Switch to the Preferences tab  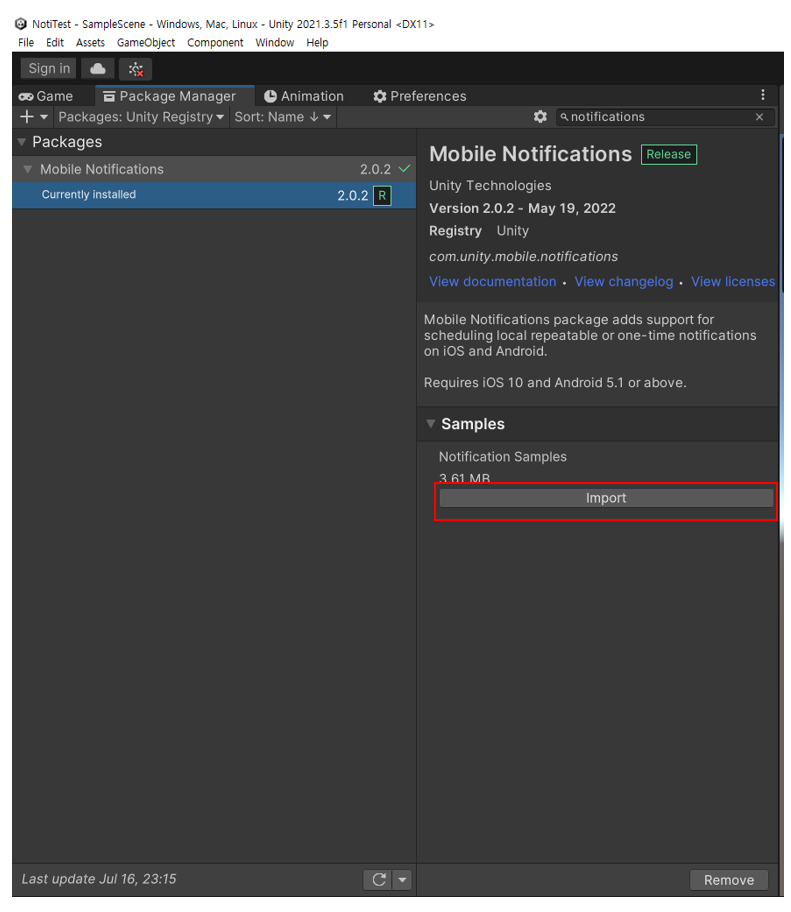(420, 96)
